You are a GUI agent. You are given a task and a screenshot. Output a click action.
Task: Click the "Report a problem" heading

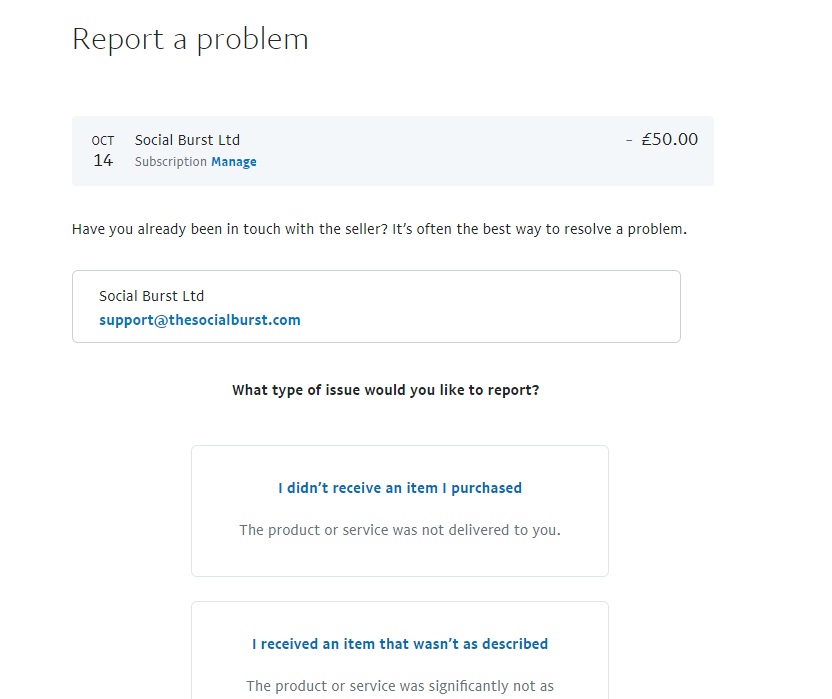click(190, 39)
